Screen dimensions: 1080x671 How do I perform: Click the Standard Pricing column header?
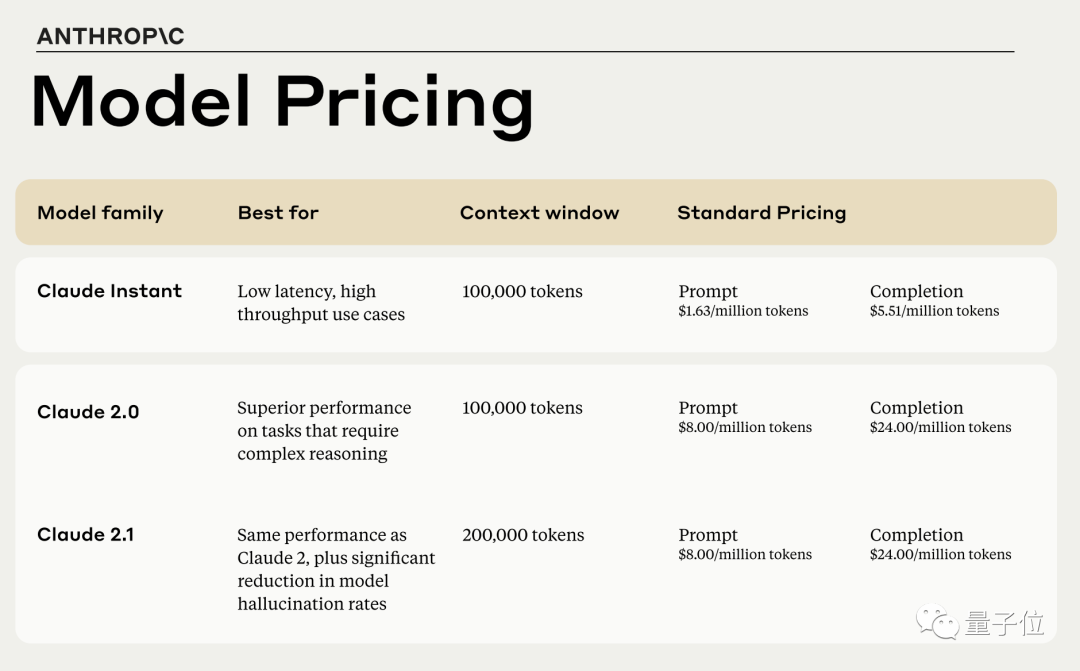click(761, 213)
